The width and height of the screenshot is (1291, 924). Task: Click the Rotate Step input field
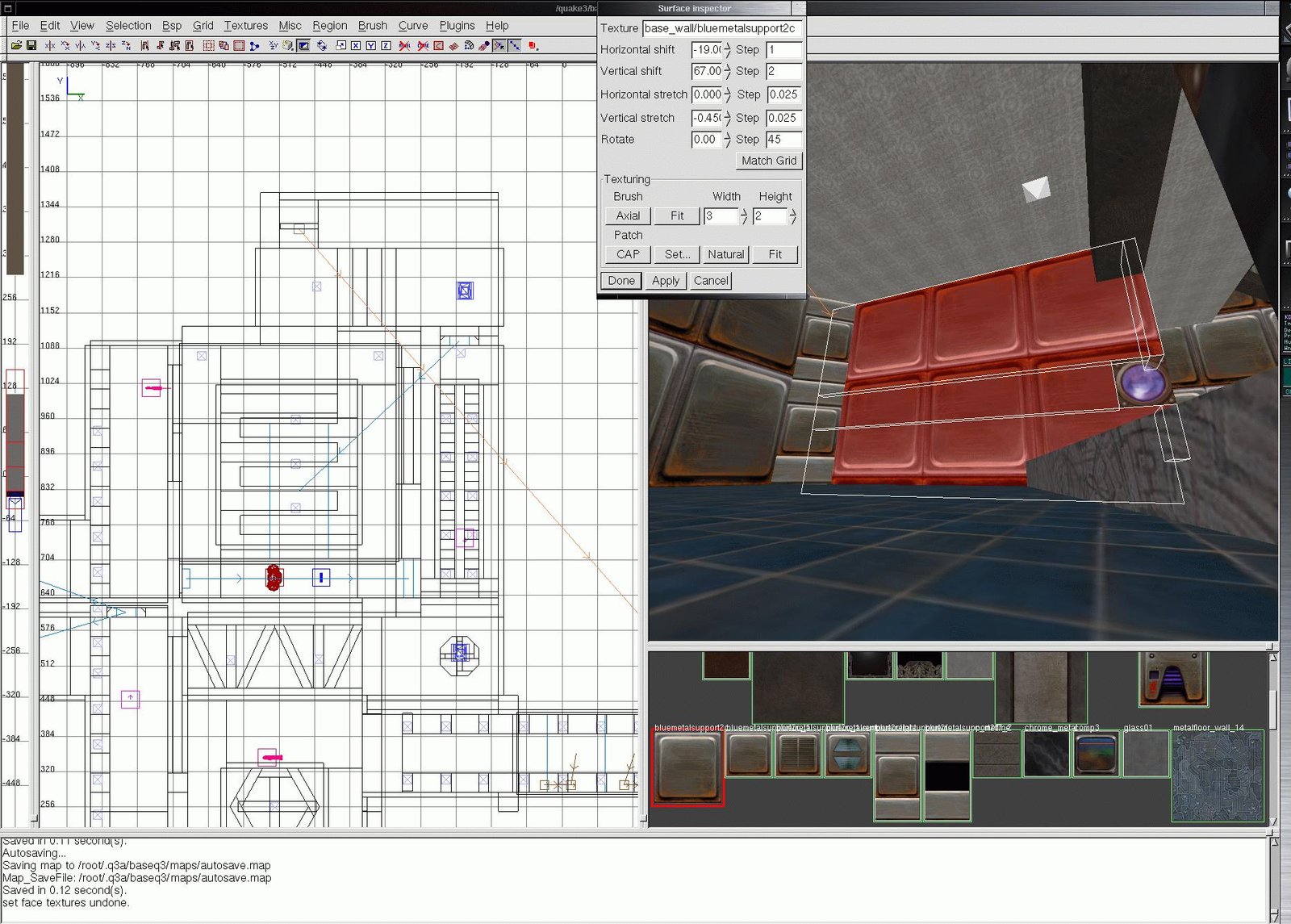[x=783, y=140]
